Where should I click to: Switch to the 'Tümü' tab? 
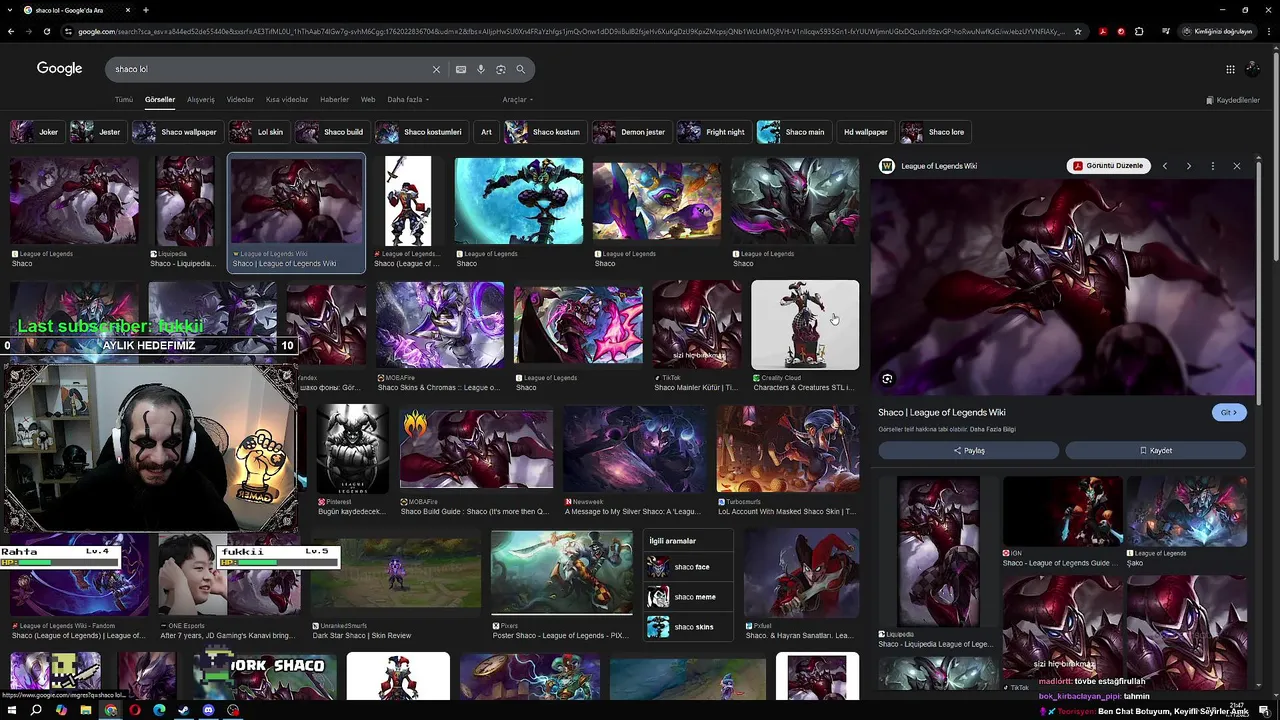[123, 100]
